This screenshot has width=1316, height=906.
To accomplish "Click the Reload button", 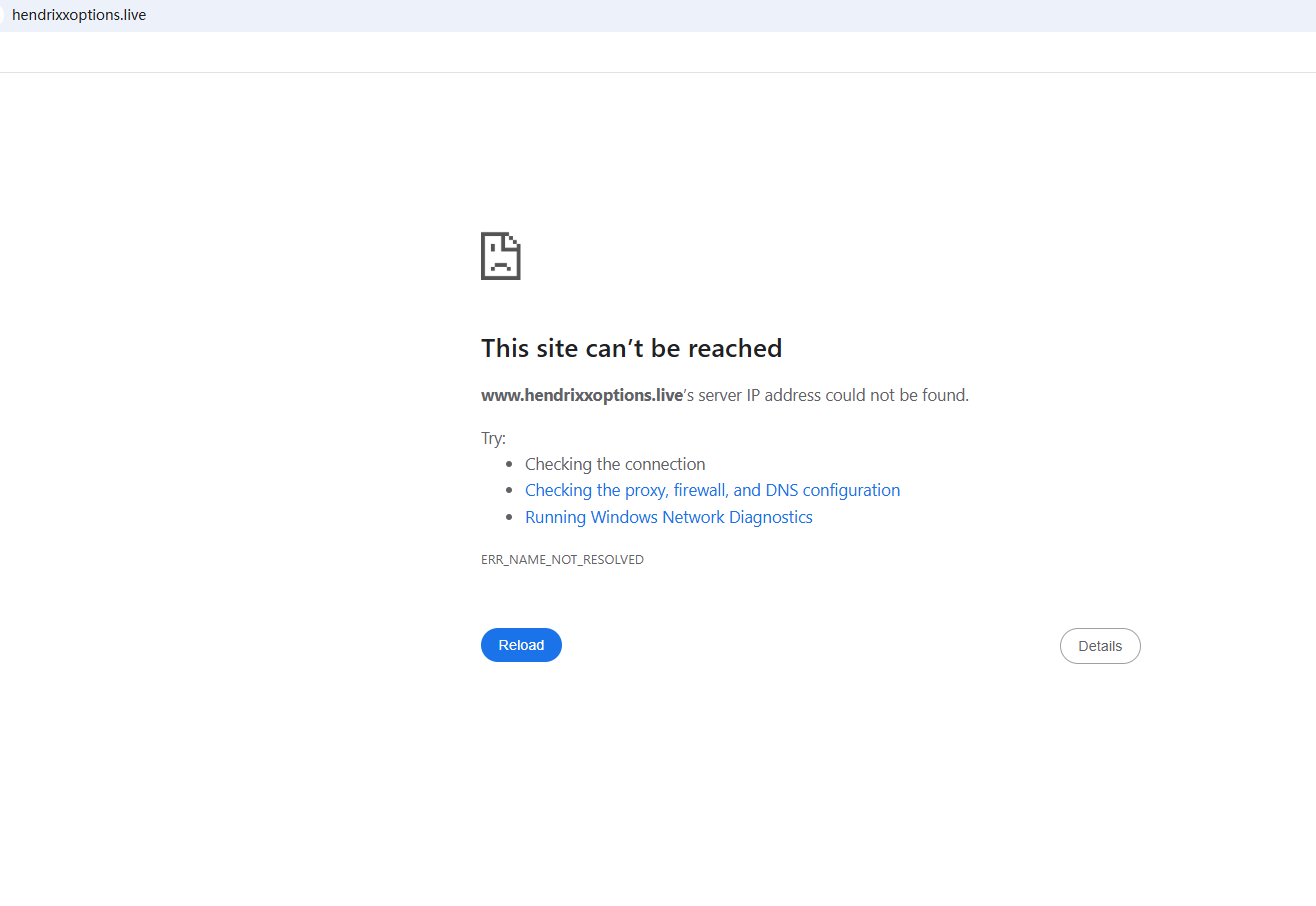I will [x=521, y=645].
